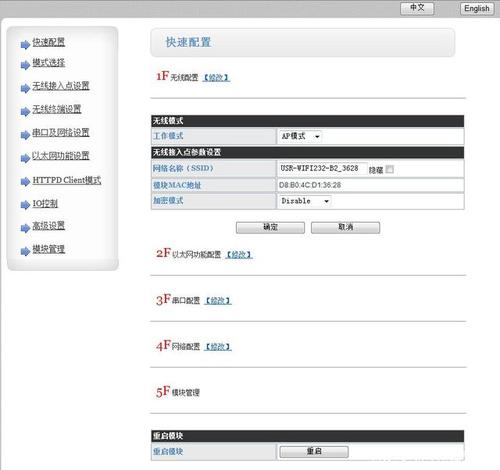Click the 重启模块 row label
Image resolution: width=500 pixels, height=470 pixels.
(168, 452)
